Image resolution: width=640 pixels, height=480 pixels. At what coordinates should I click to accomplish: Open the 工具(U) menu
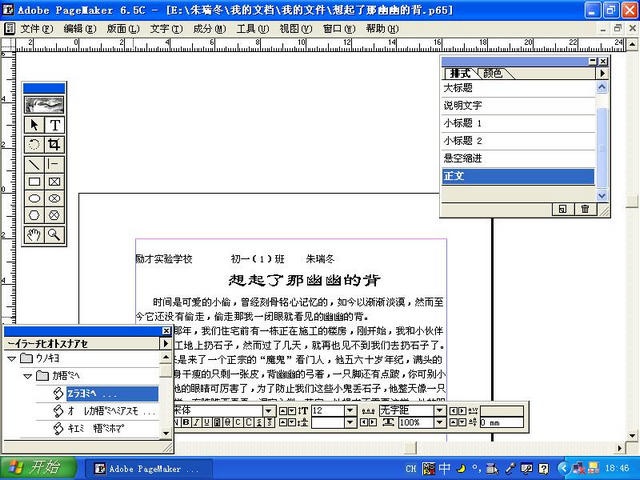(253, 29)
